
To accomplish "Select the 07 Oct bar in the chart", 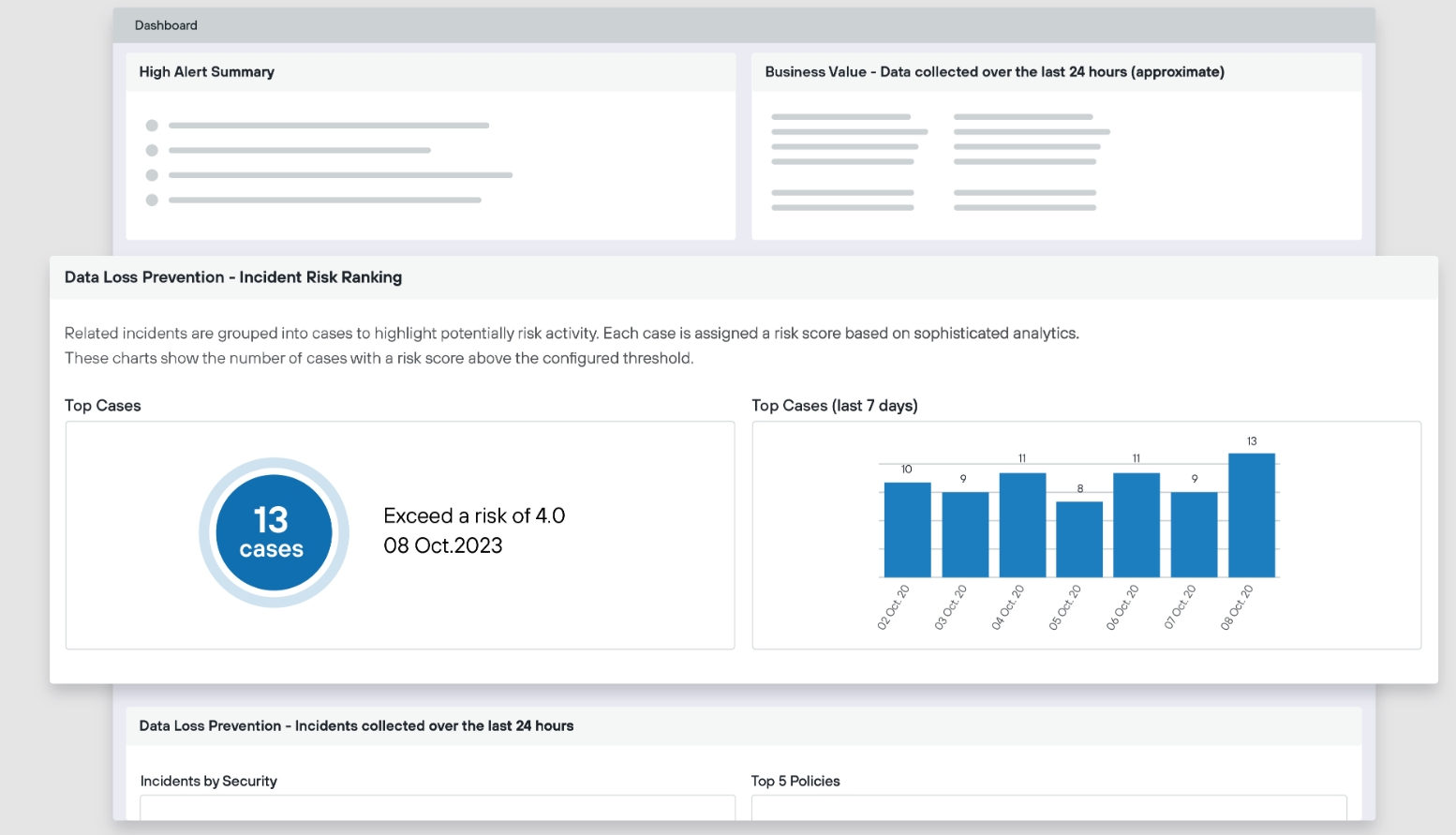I will coord(1194,534).
